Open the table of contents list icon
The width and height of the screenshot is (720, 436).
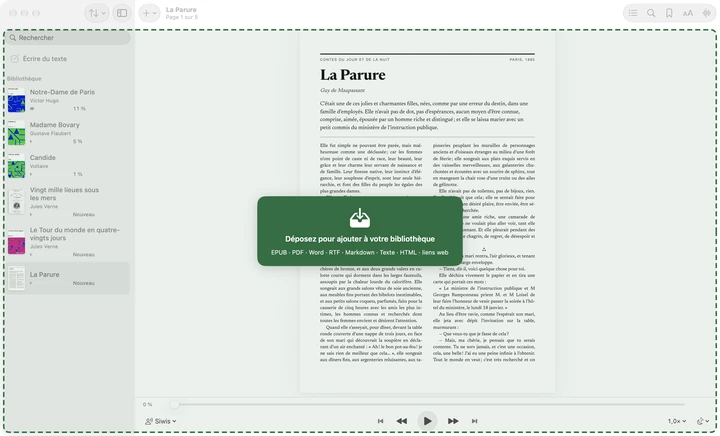tap(633, 13)
